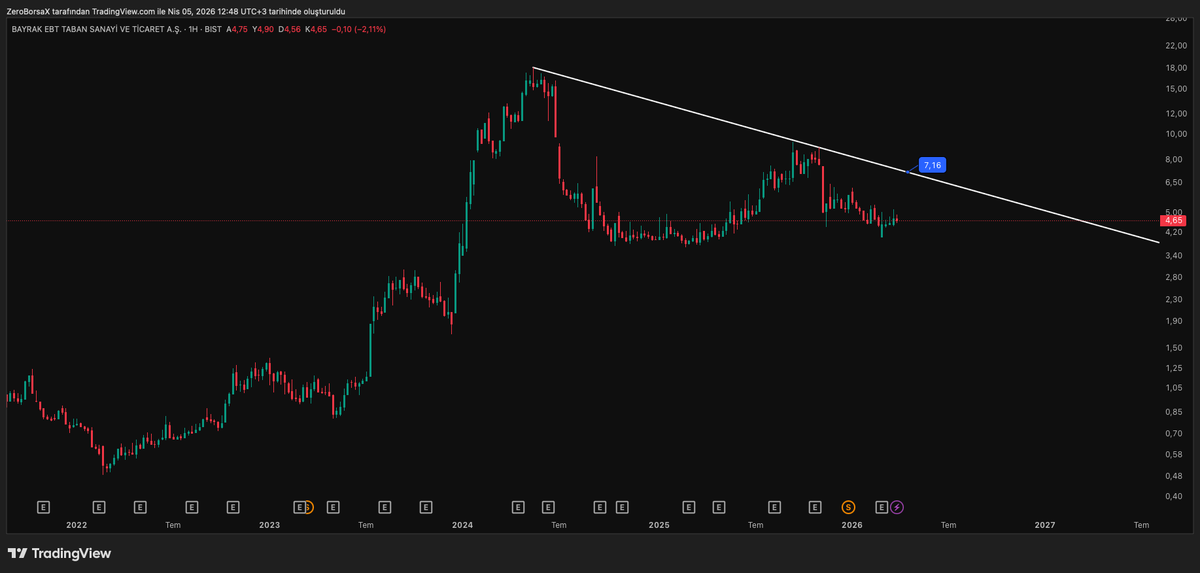Viewport: 1200px width, 573px height.
Task: Click the 2023 year label on the time axis
Action: (270, 525)
